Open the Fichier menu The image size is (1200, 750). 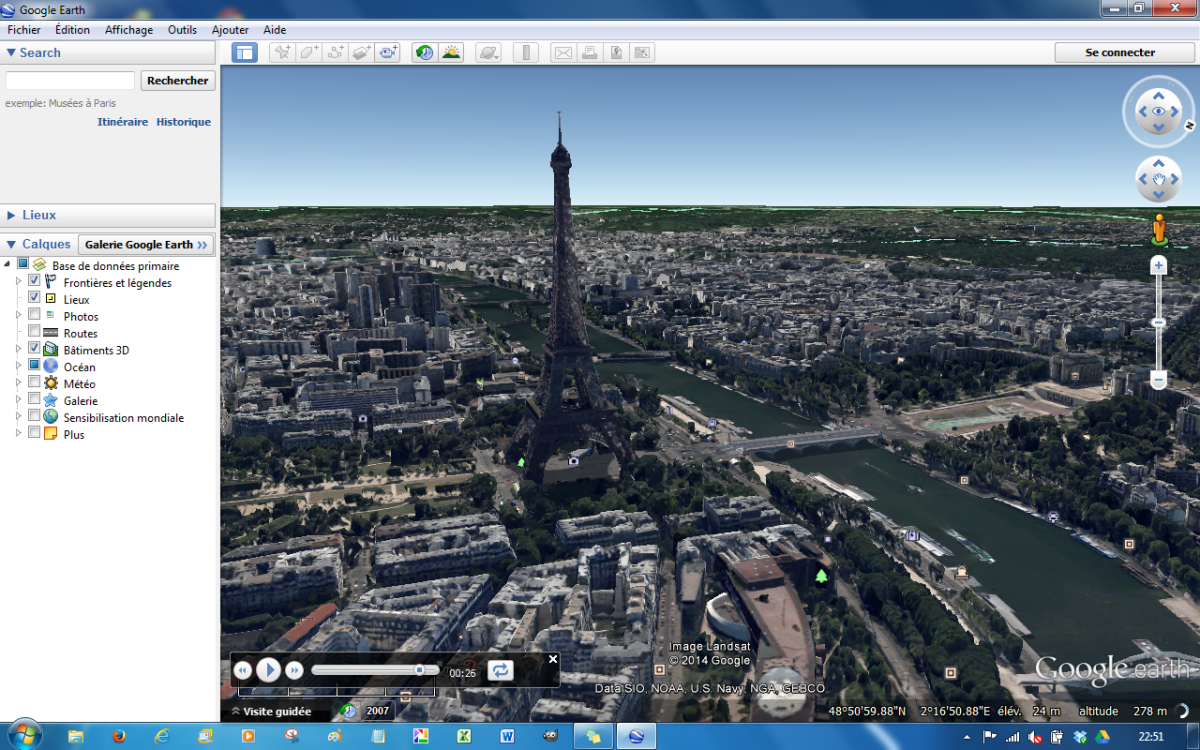(x=24, y=30)
